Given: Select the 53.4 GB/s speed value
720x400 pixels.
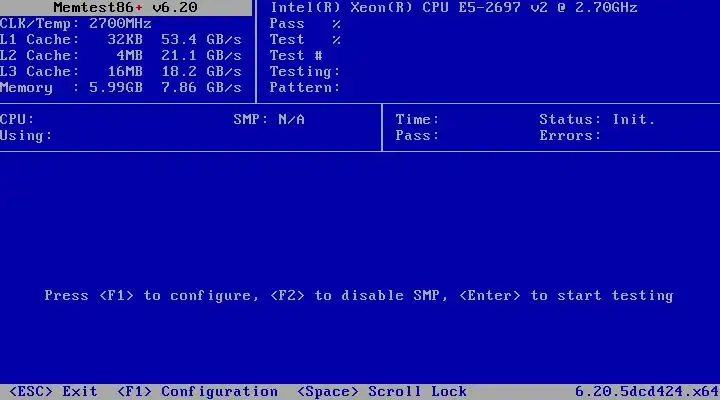Looking at the screenshot, I should pos(201,39).
